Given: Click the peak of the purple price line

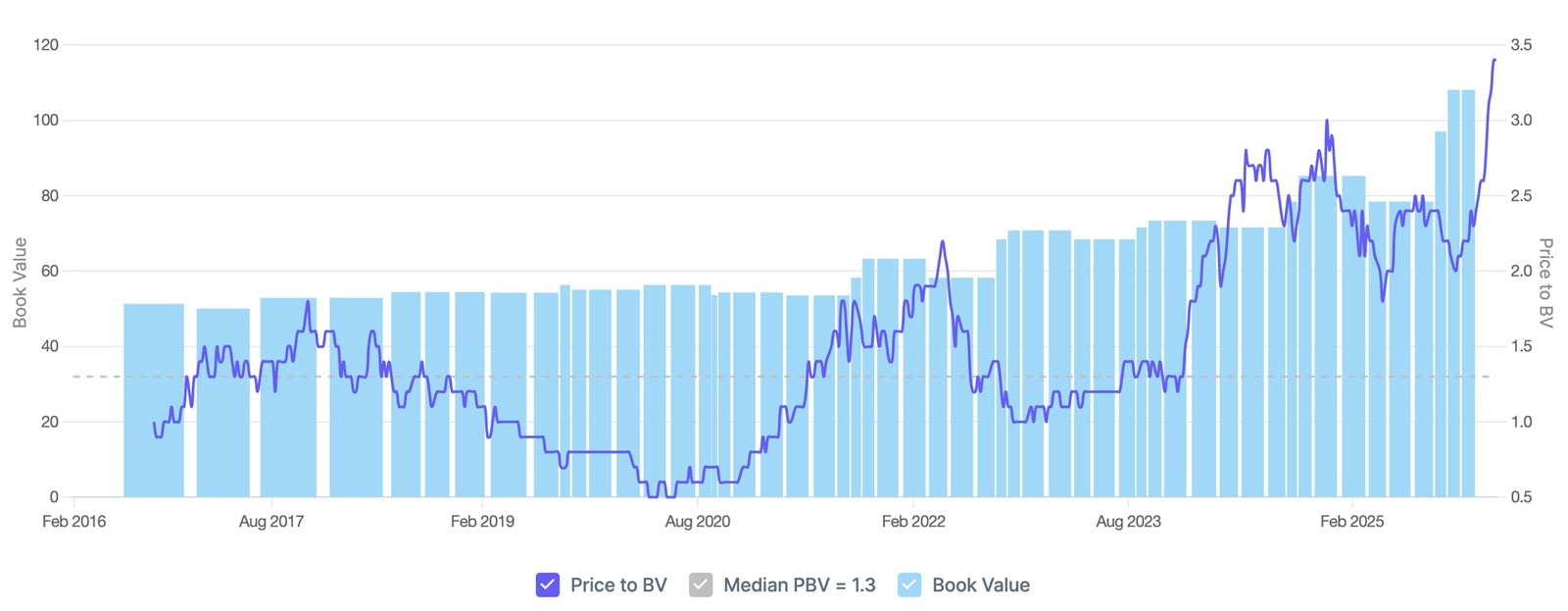Looking at the screenshot, I should click(1493, 61).
